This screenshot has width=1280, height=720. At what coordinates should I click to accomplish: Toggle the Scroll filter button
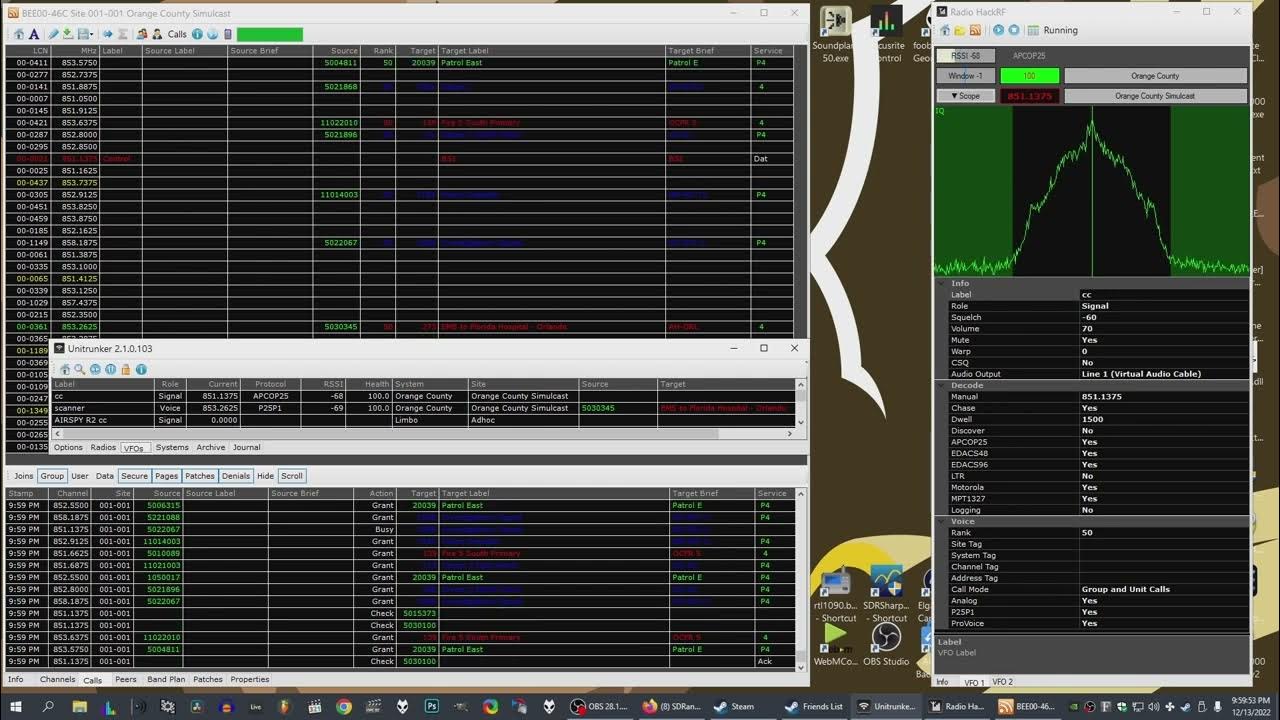tap(291, 476)
